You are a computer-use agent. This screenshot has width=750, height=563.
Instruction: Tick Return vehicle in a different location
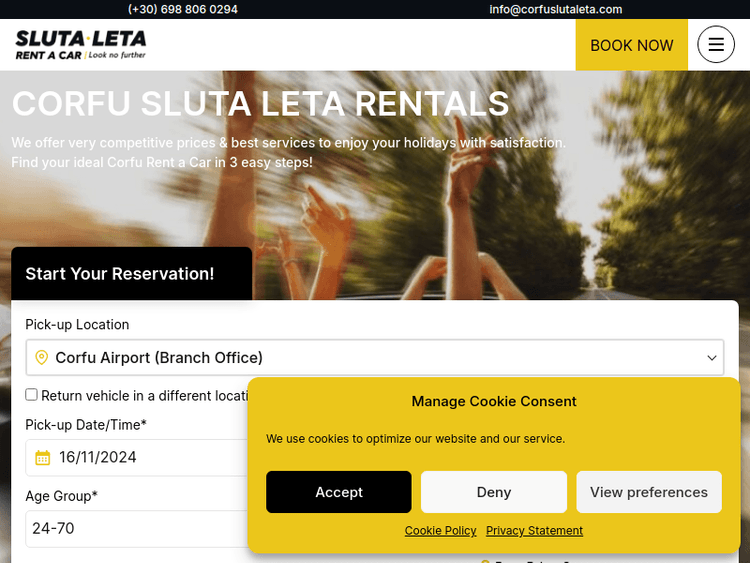click(x=32, y=395)
